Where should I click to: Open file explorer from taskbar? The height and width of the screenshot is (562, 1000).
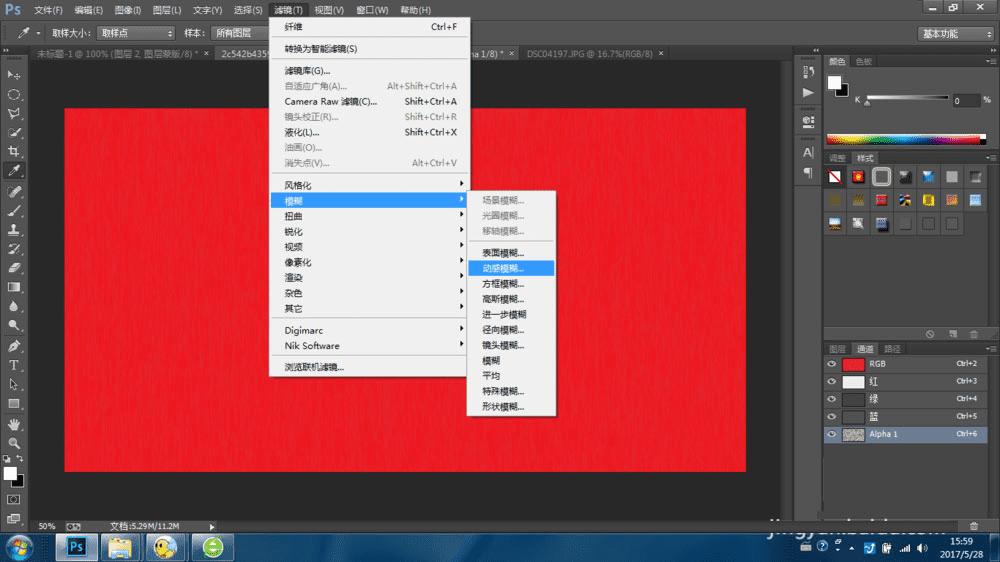(120, 547)
